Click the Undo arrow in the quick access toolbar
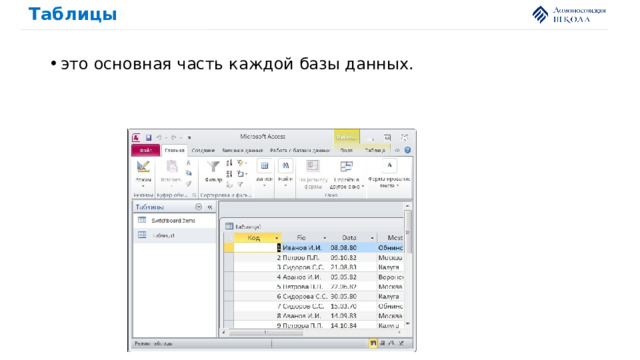This screenshot has width=640, height=360. click(159, 138)
